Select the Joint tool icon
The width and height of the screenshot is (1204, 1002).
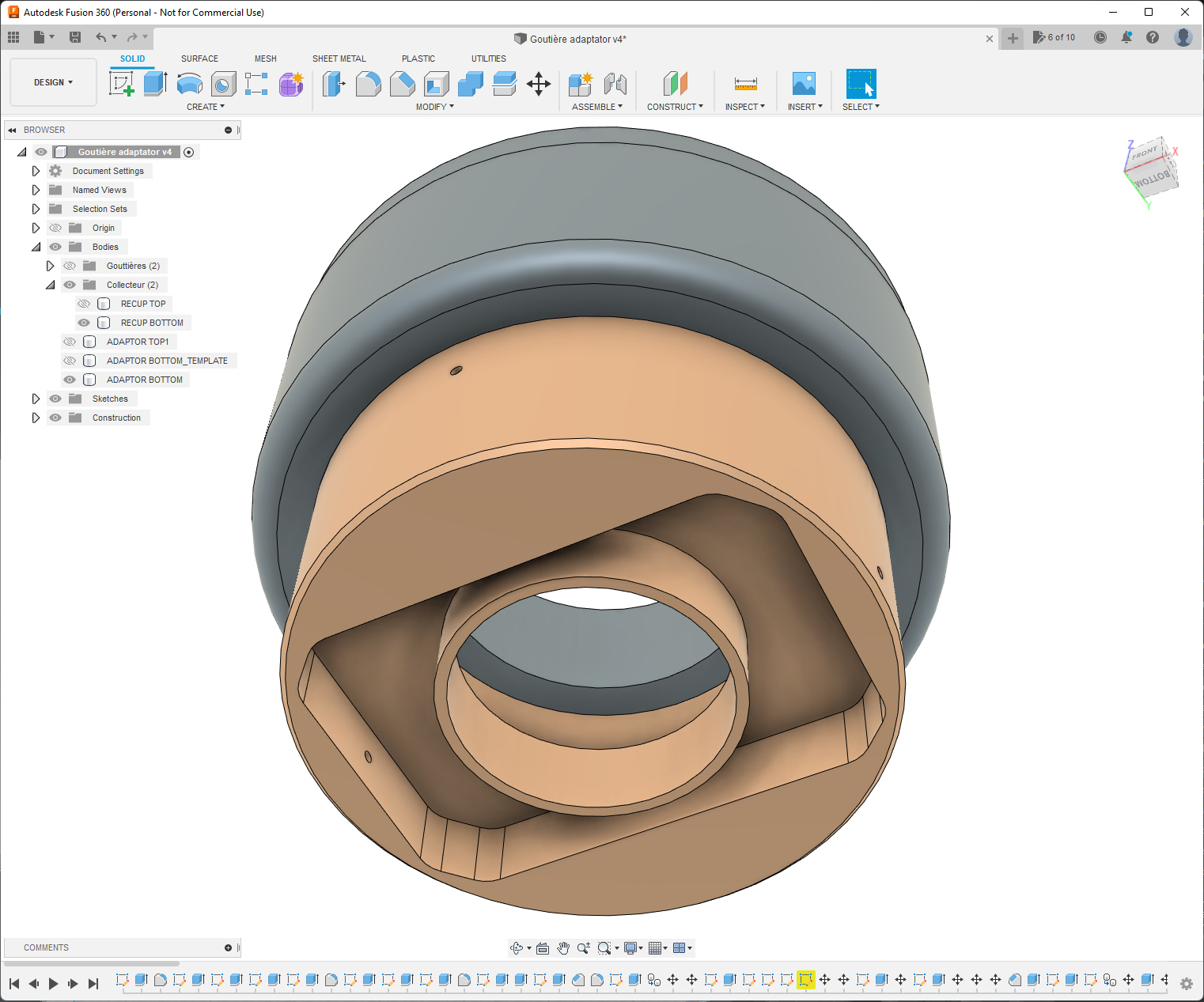click(x=615, y=83)
